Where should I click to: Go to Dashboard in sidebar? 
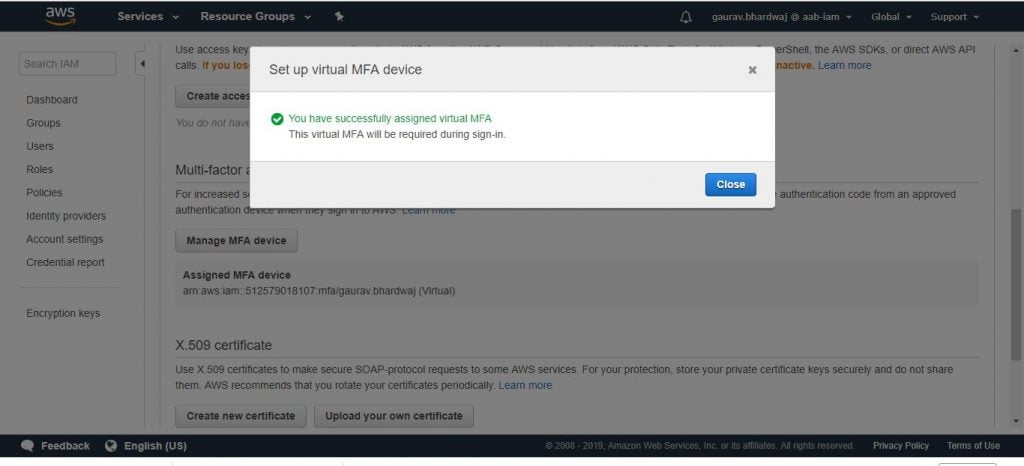pyautogui.click(x=52, y=100)
